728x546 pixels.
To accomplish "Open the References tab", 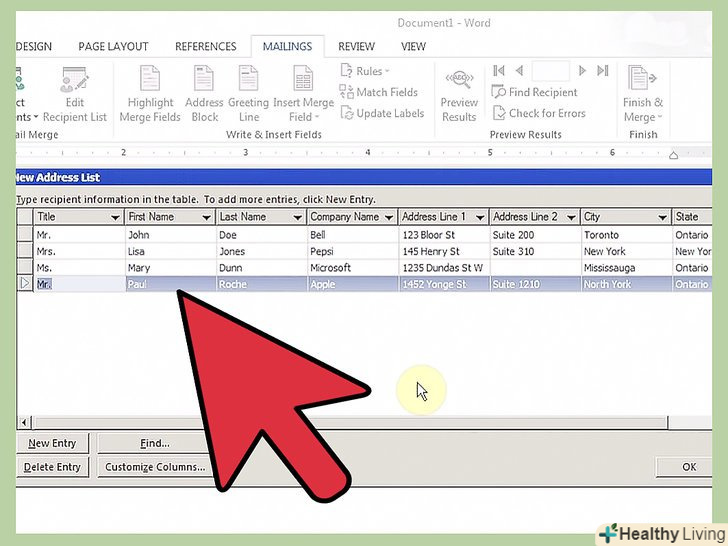I will (205, 46).
